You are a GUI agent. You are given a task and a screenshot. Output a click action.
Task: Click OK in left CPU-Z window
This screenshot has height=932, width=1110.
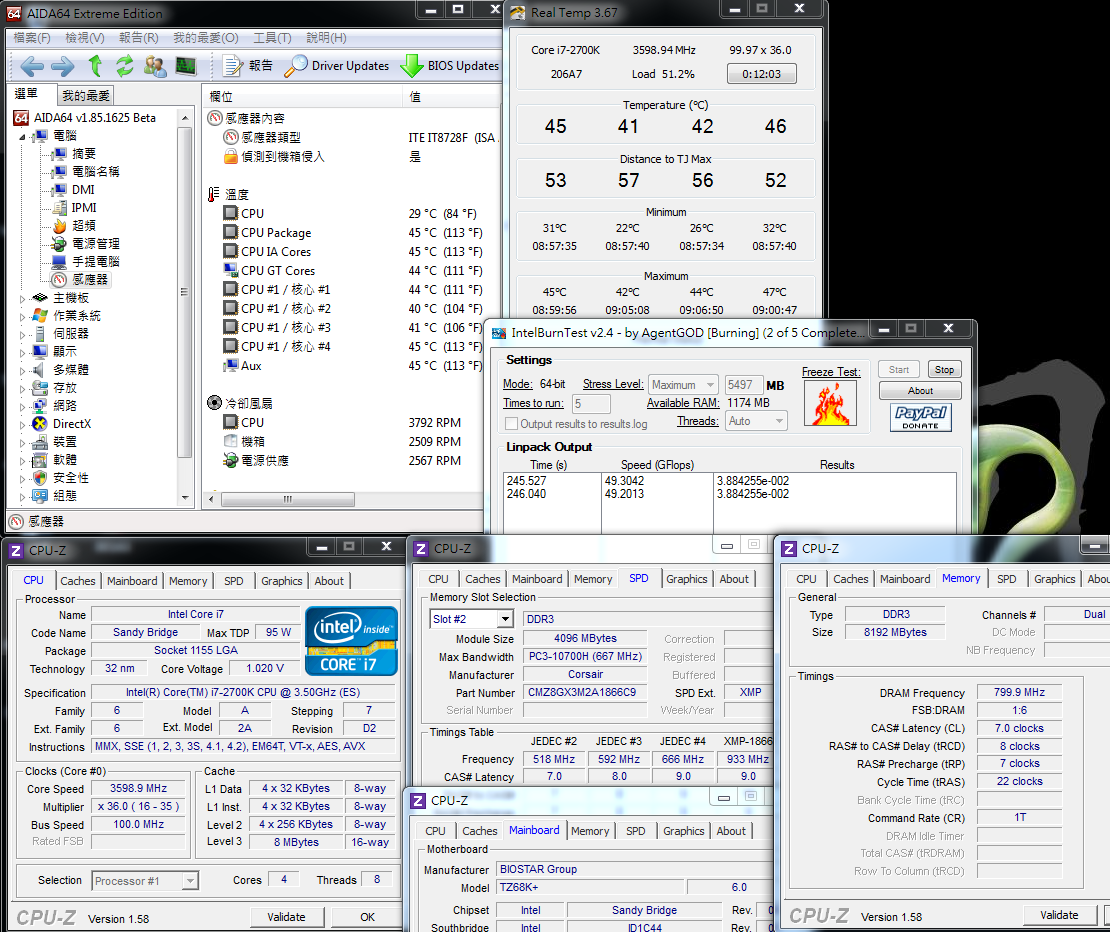coord(367,916)
